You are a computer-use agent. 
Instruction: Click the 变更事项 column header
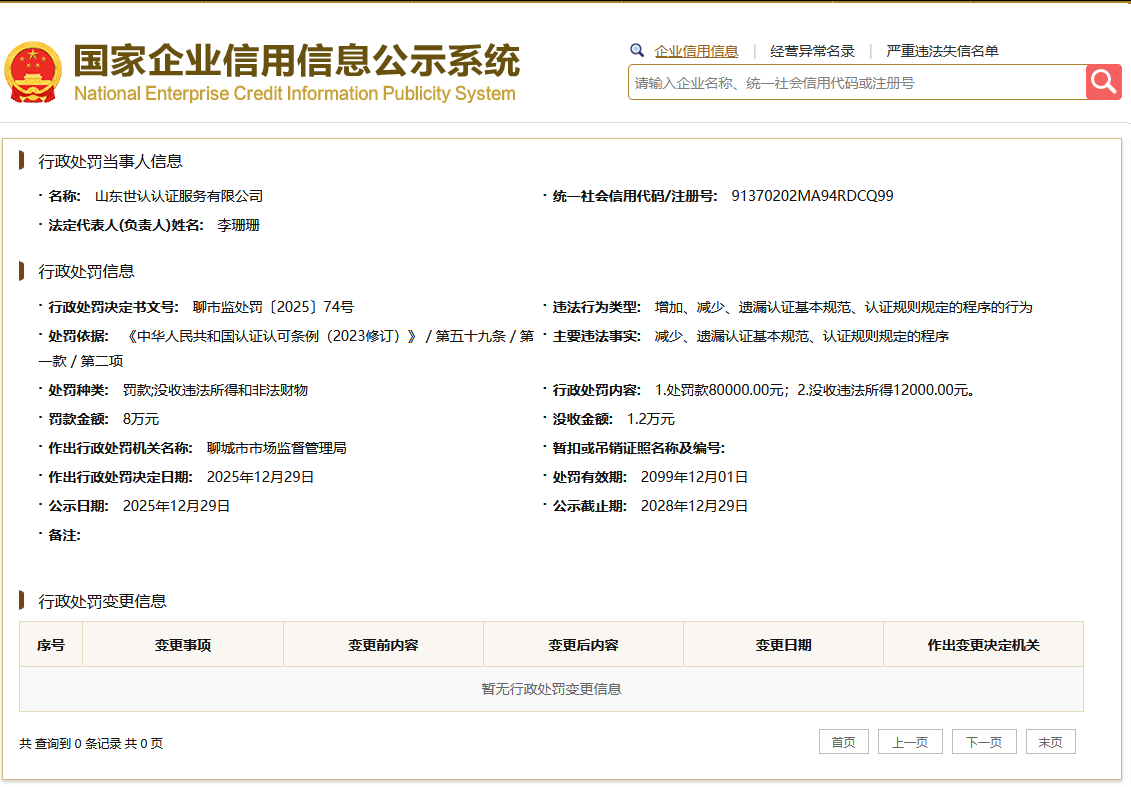pyautogui.click(x=183, y=645)
